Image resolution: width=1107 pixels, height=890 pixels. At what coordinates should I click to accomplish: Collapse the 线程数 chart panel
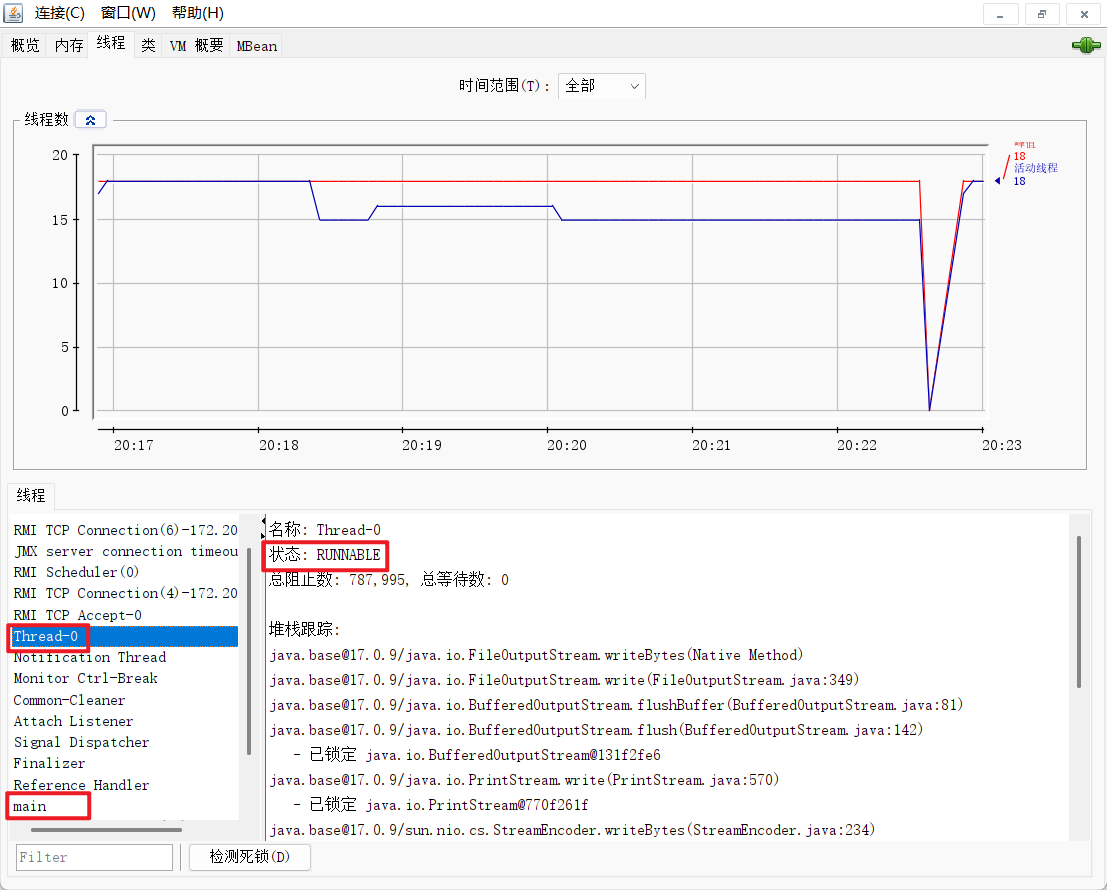(x=90, y=120)
